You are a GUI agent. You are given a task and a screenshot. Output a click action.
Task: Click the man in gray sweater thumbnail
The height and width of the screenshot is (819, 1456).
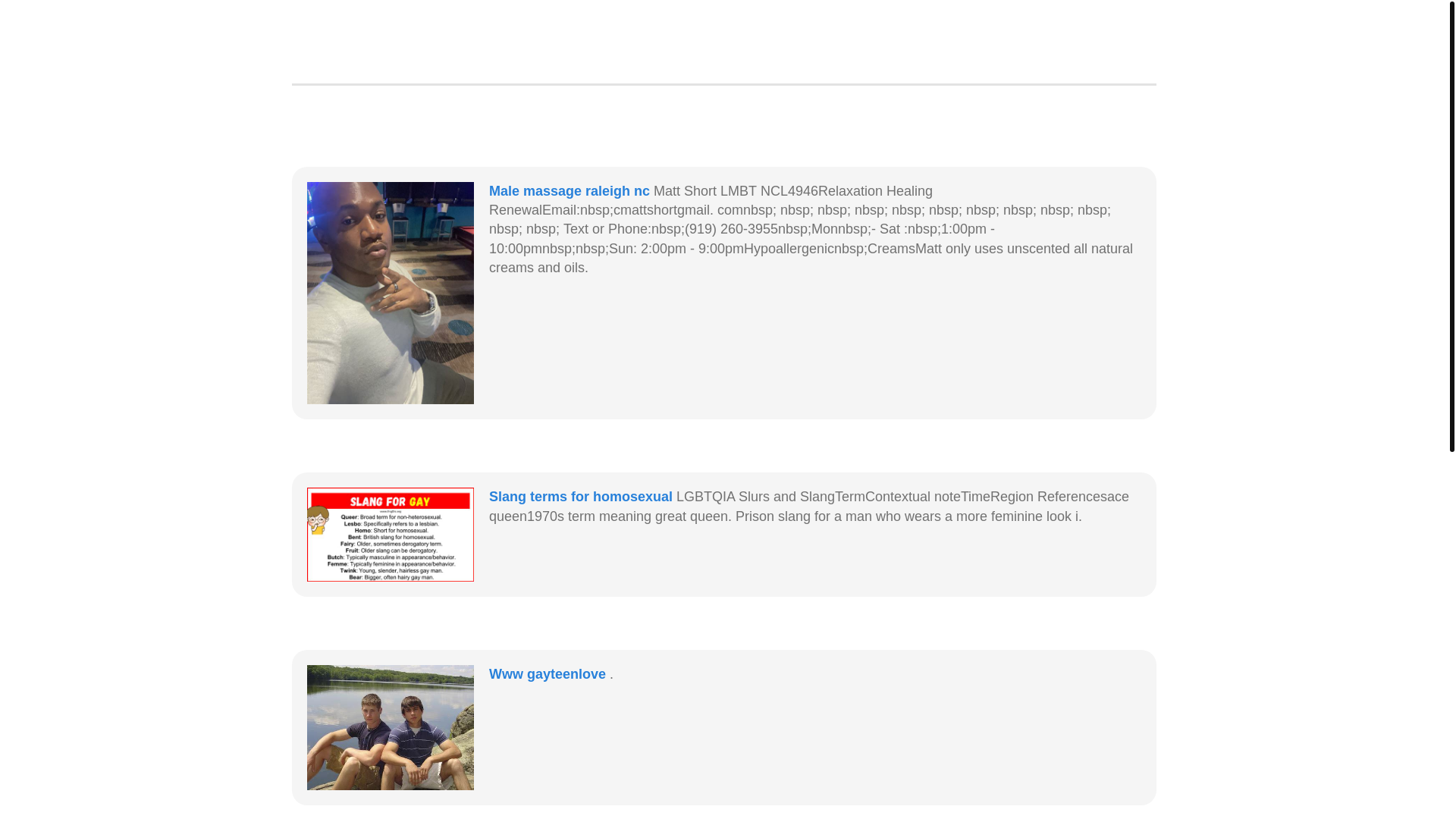[391, 293]
